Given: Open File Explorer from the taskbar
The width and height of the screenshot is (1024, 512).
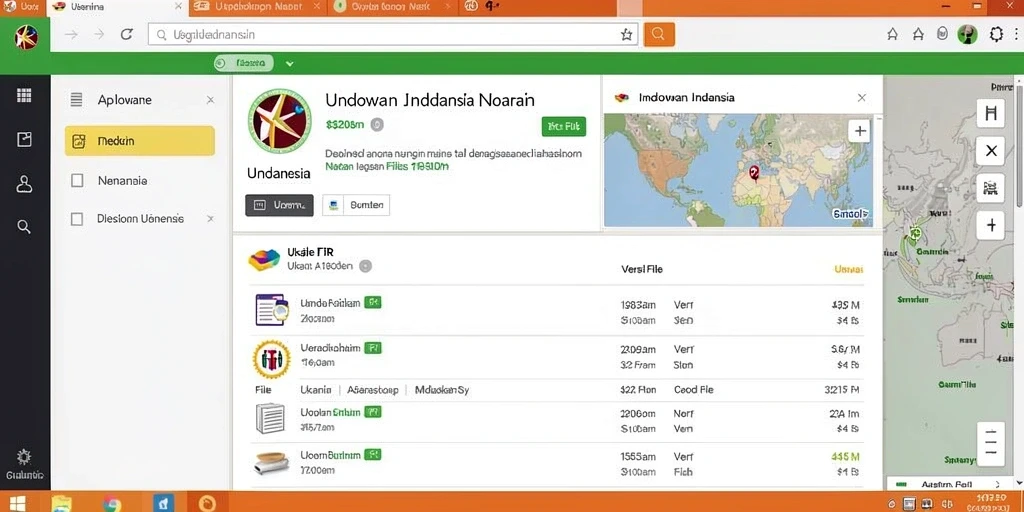Looking at the screenshot, I should (61, 502).
